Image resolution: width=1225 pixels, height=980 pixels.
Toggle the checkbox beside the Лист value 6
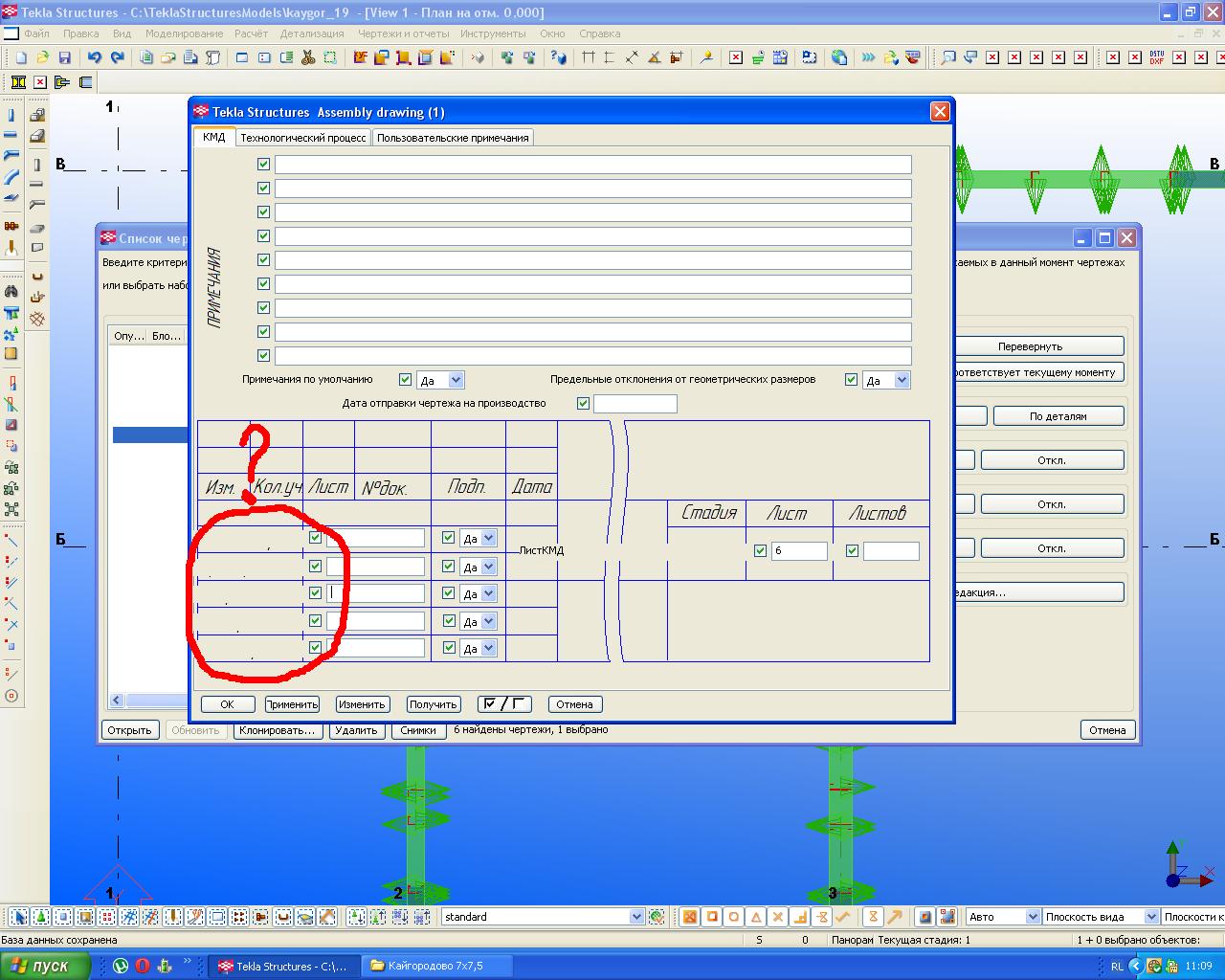click(760, 551)
